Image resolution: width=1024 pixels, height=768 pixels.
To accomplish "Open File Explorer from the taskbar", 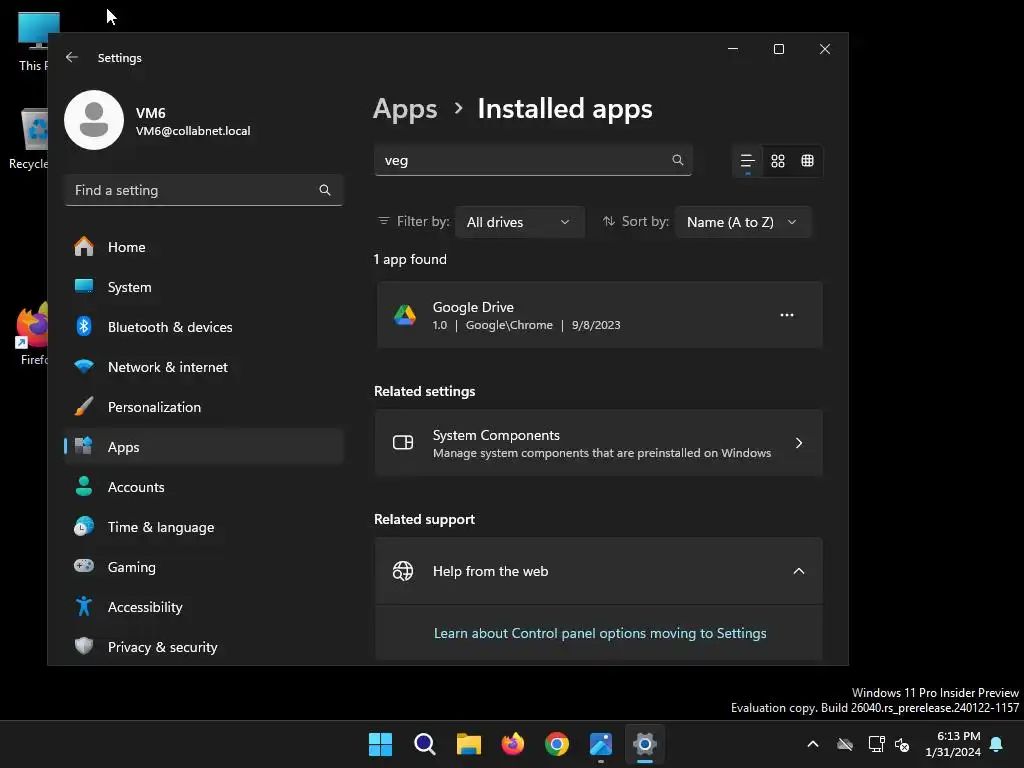I will [x=468, y=744].
